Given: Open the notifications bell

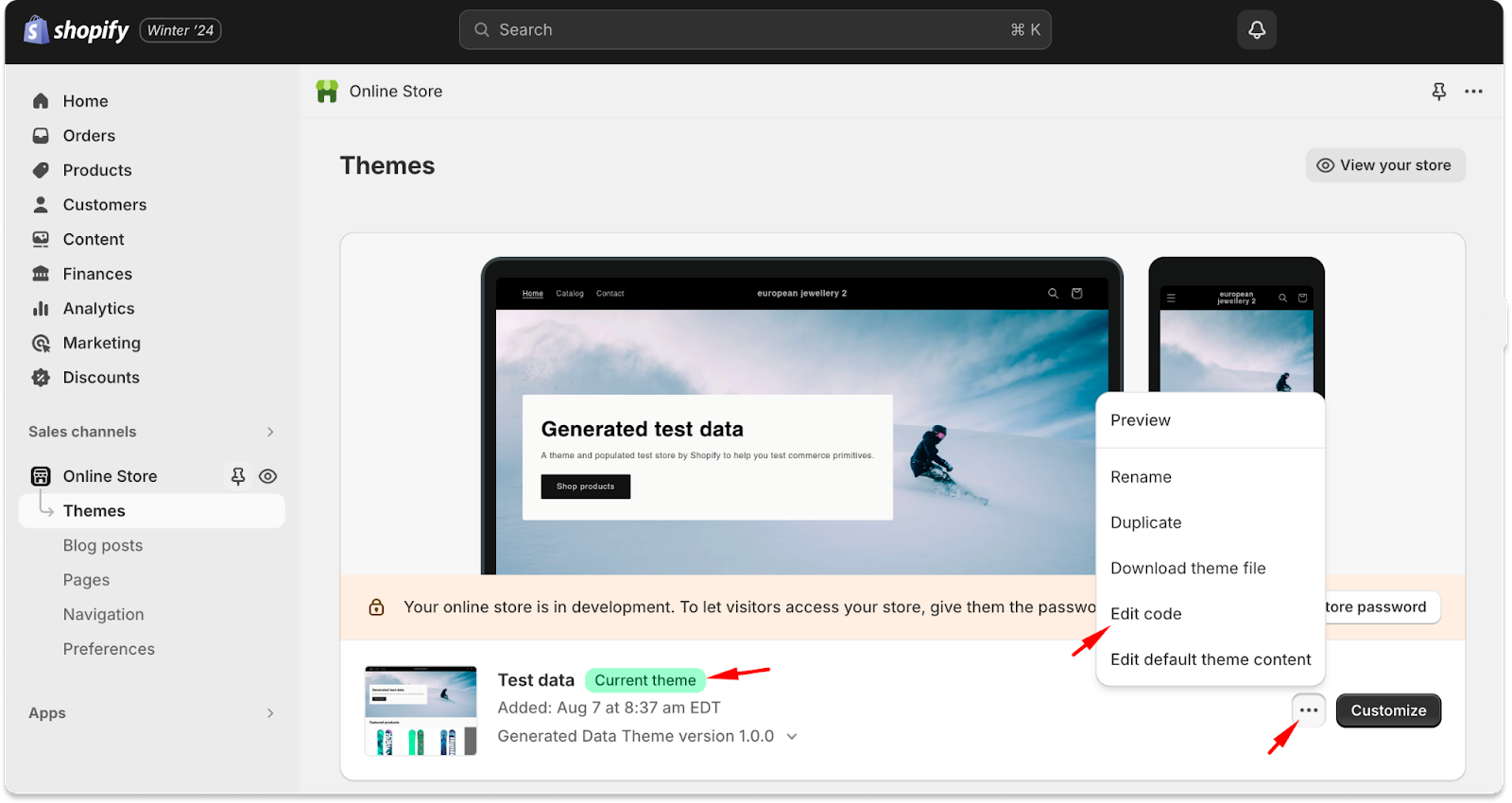Looking at the screenshot, I should point(1257,30).
